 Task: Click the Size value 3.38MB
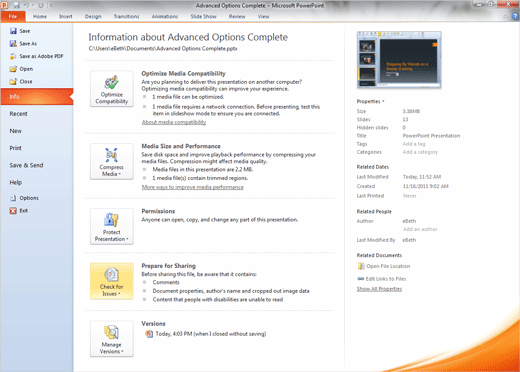[411, 111]
